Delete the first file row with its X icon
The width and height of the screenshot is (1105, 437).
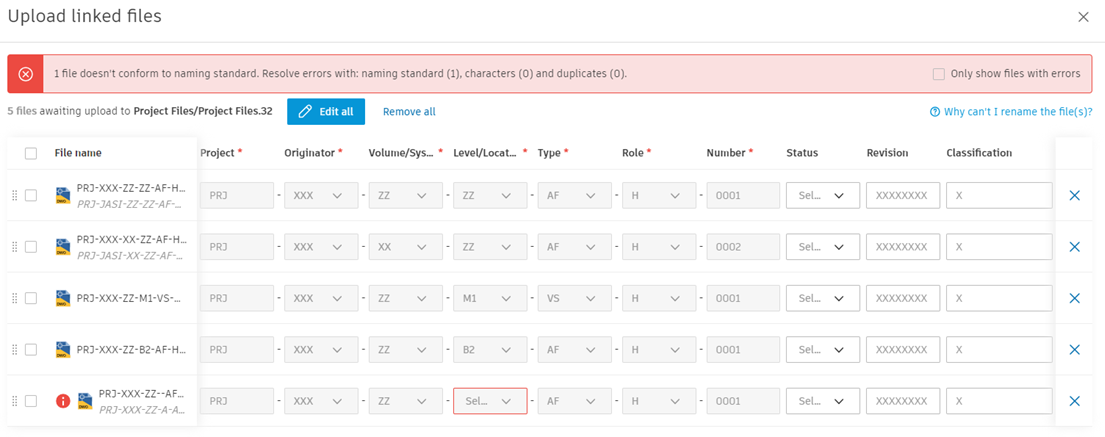1074,196
